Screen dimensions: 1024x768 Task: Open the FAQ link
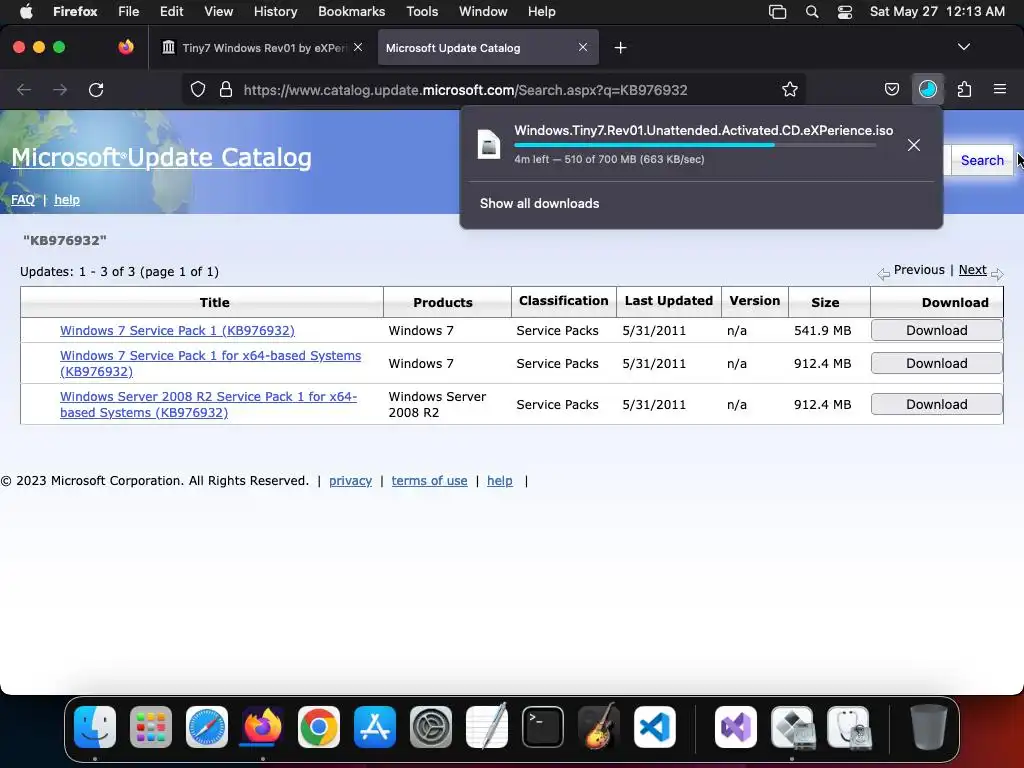click(x=23, y=200)
